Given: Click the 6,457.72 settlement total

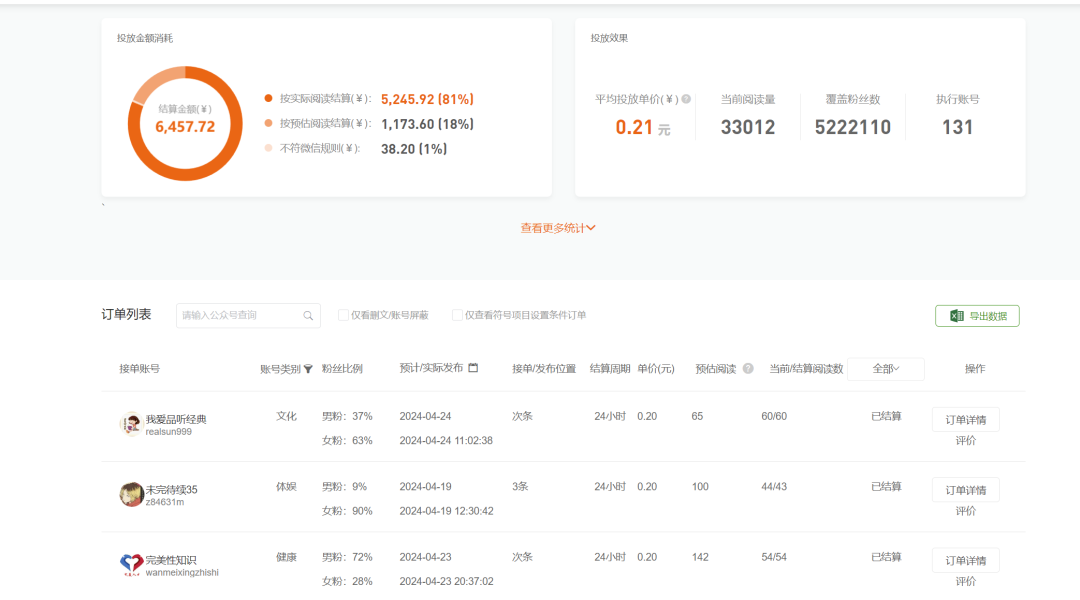Looking at the screenshot, I should pyautogui.click(x=185, y=127).
